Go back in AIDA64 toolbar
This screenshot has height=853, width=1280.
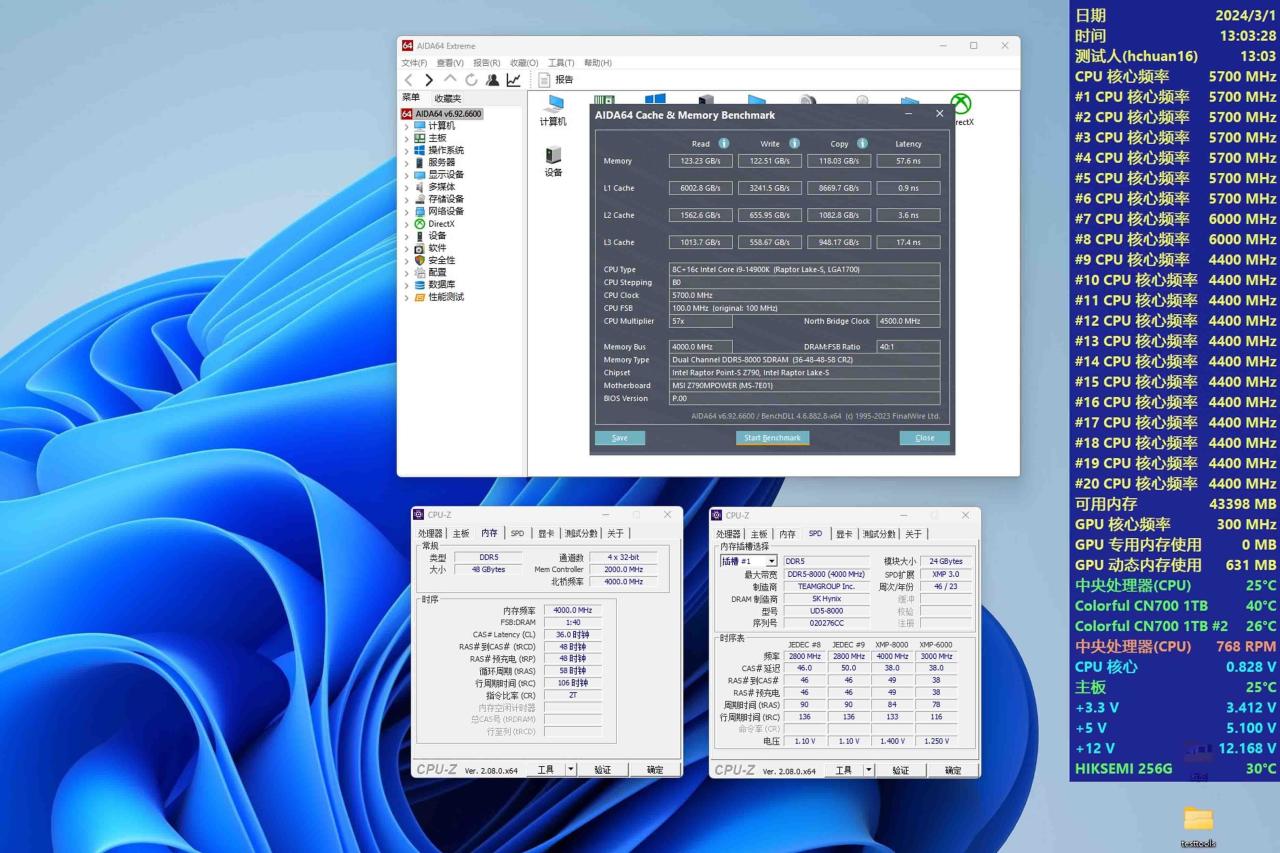click(x=408, y=80)
